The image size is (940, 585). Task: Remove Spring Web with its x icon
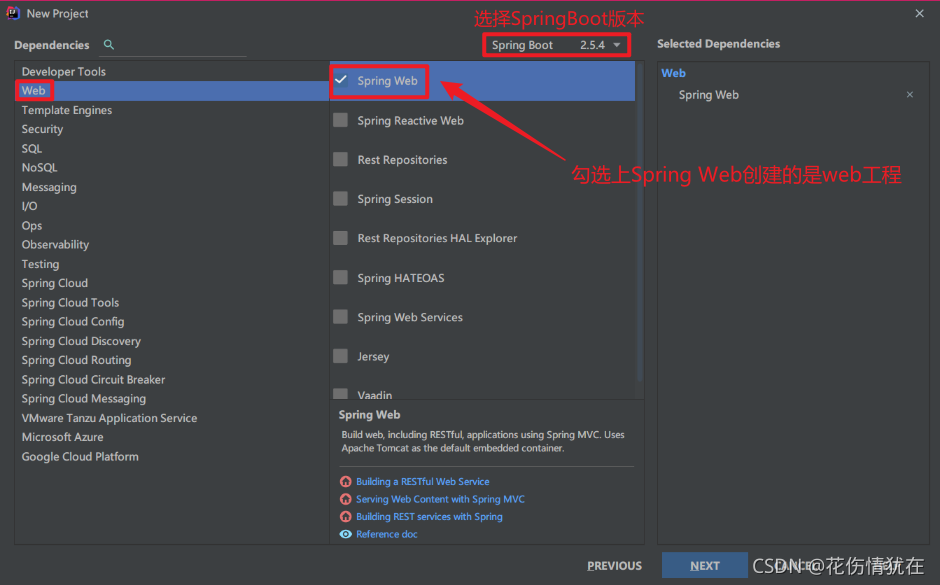point(909,95)
